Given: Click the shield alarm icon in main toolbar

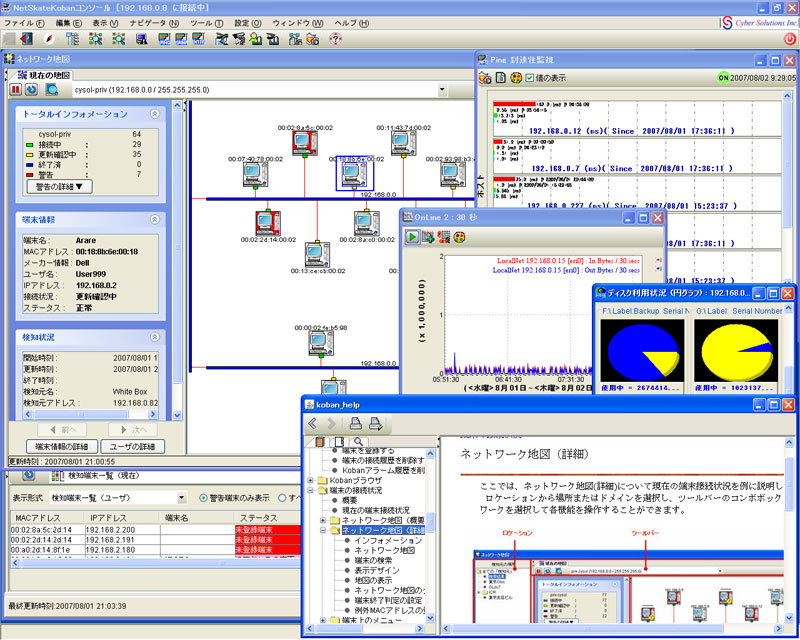Looking at the screenshot, I should pos(312,39).
